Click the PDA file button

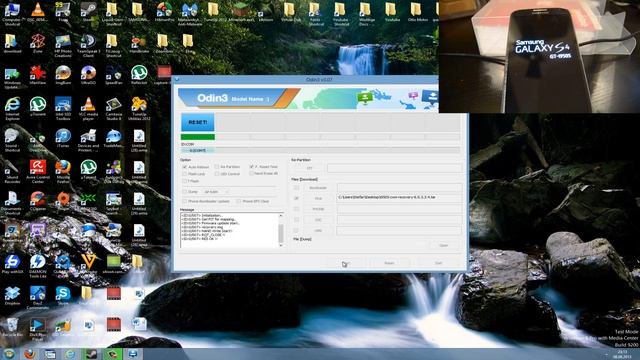pos(318,198)
